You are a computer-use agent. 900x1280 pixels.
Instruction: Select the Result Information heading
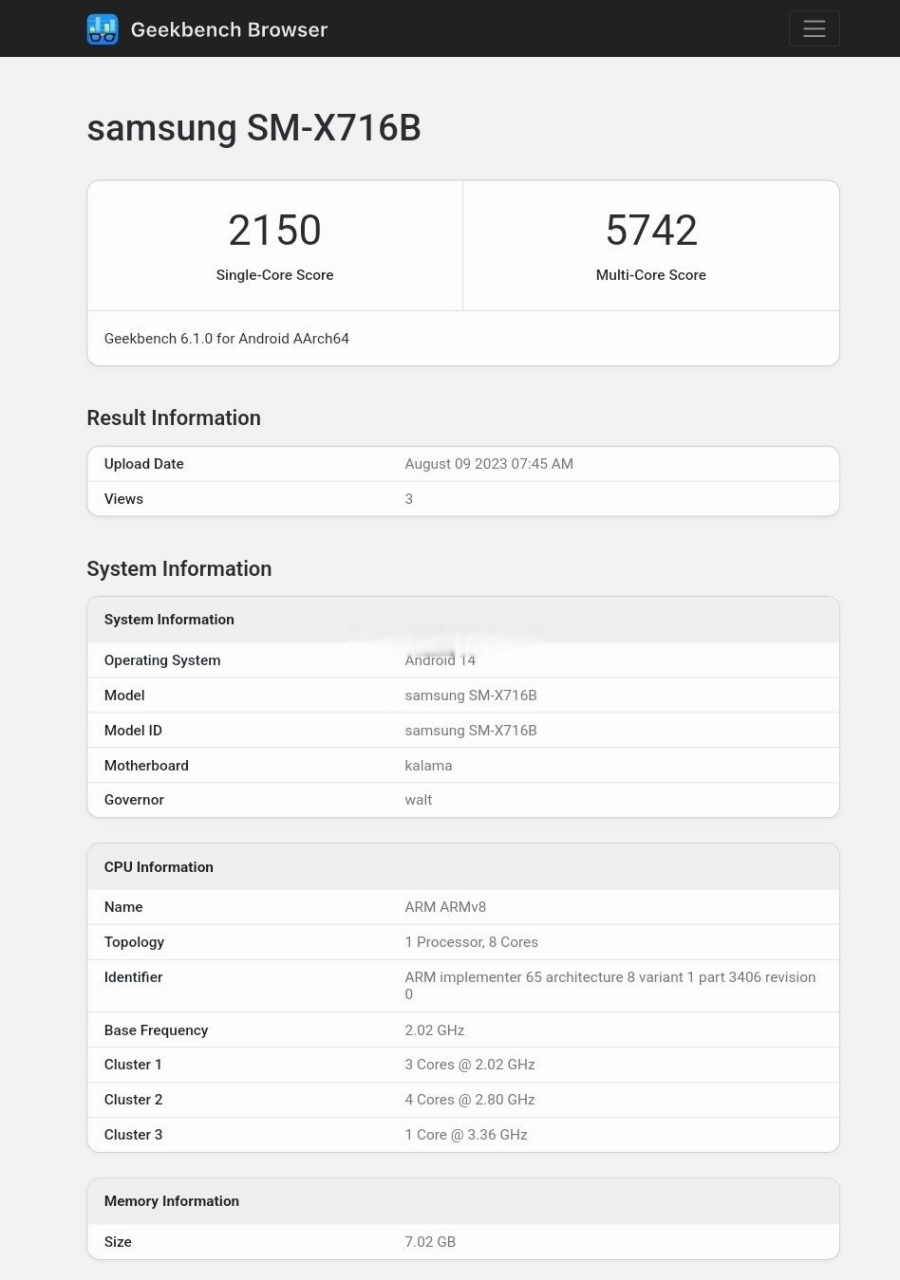click(x=173, y=418)
